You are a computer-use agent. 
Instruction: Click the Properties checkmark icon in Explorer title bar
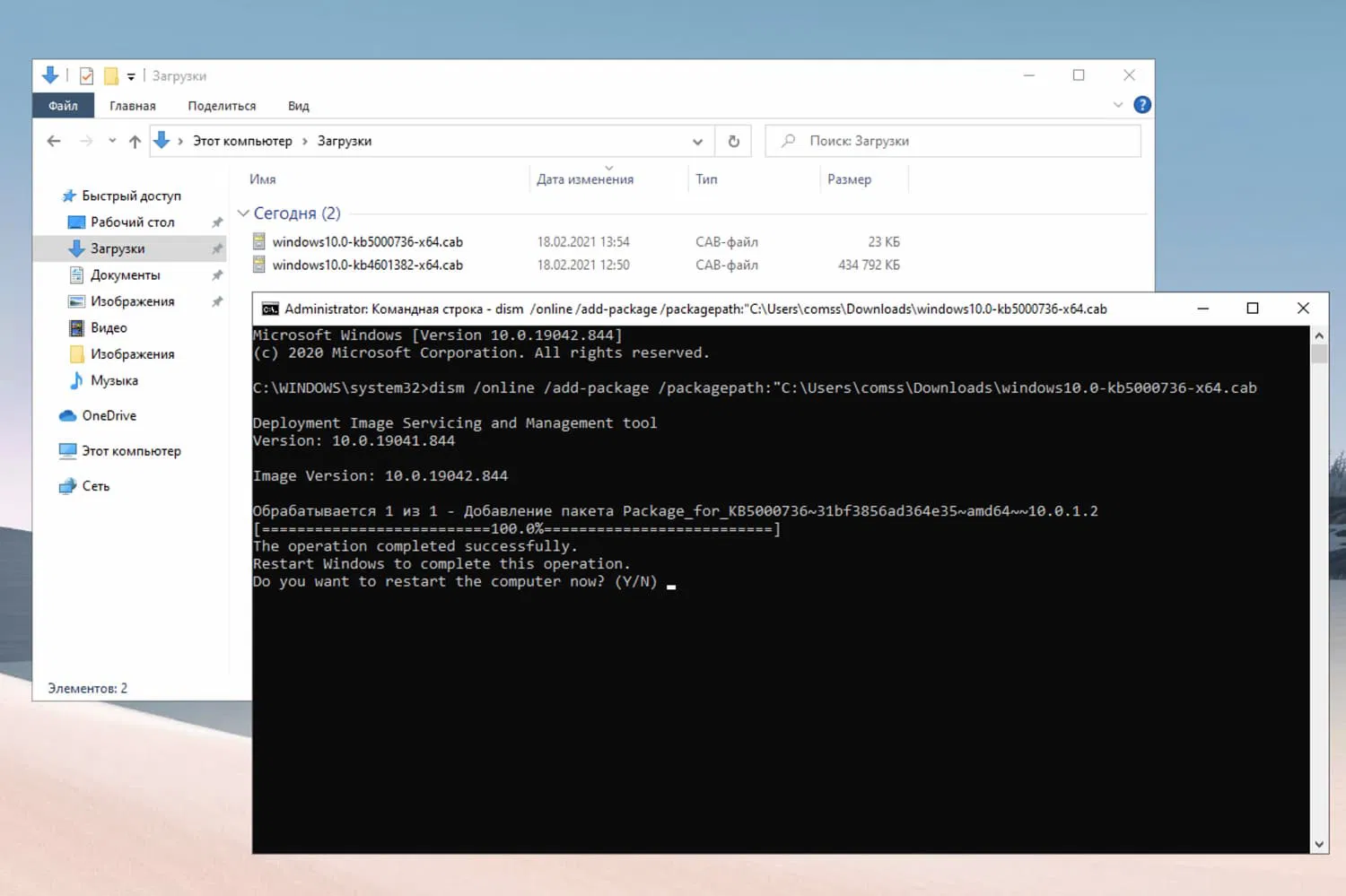pos(86,76)
